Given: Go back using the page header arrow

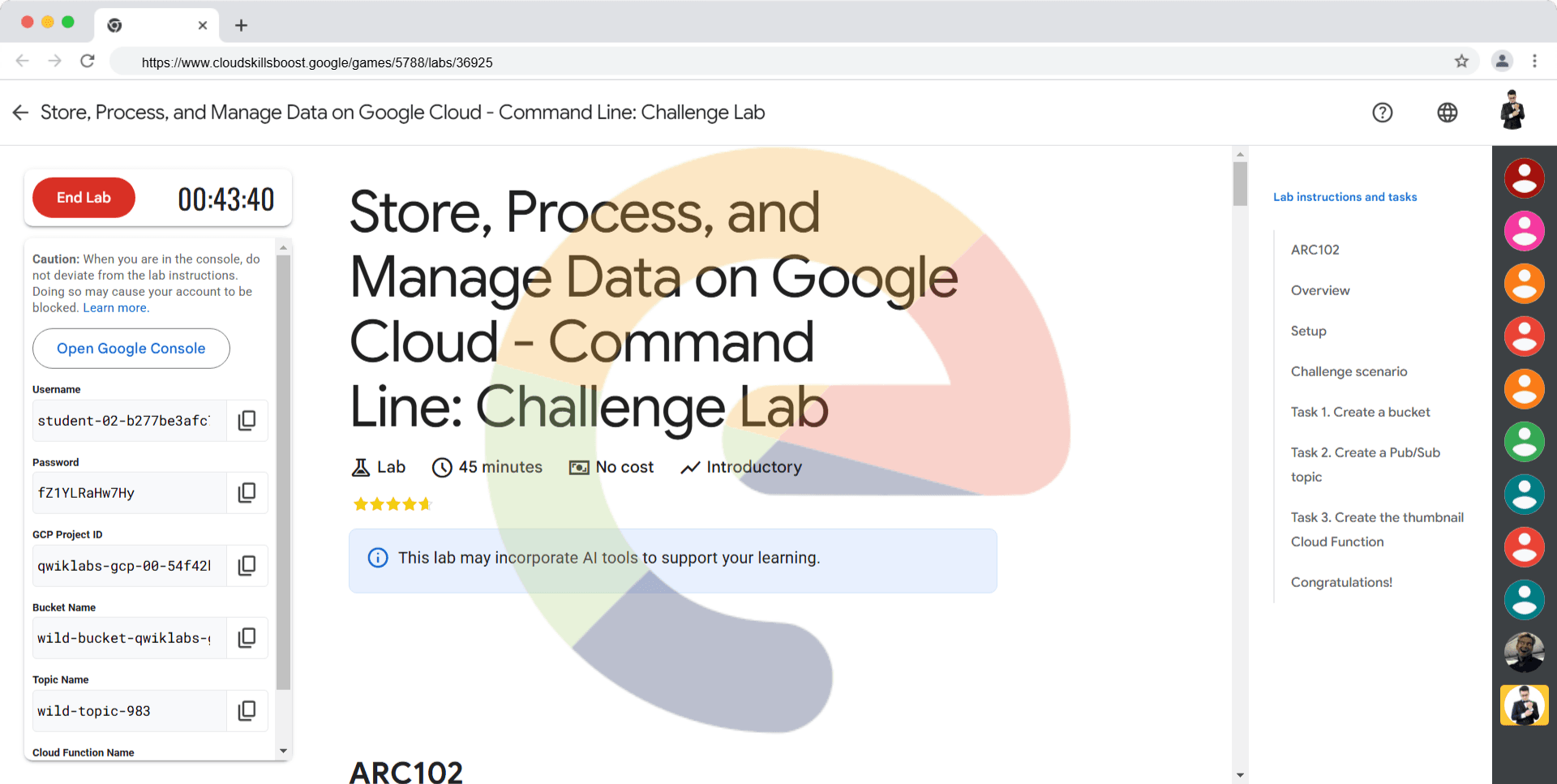Looking at the screenshot, I should coord(20,113).
